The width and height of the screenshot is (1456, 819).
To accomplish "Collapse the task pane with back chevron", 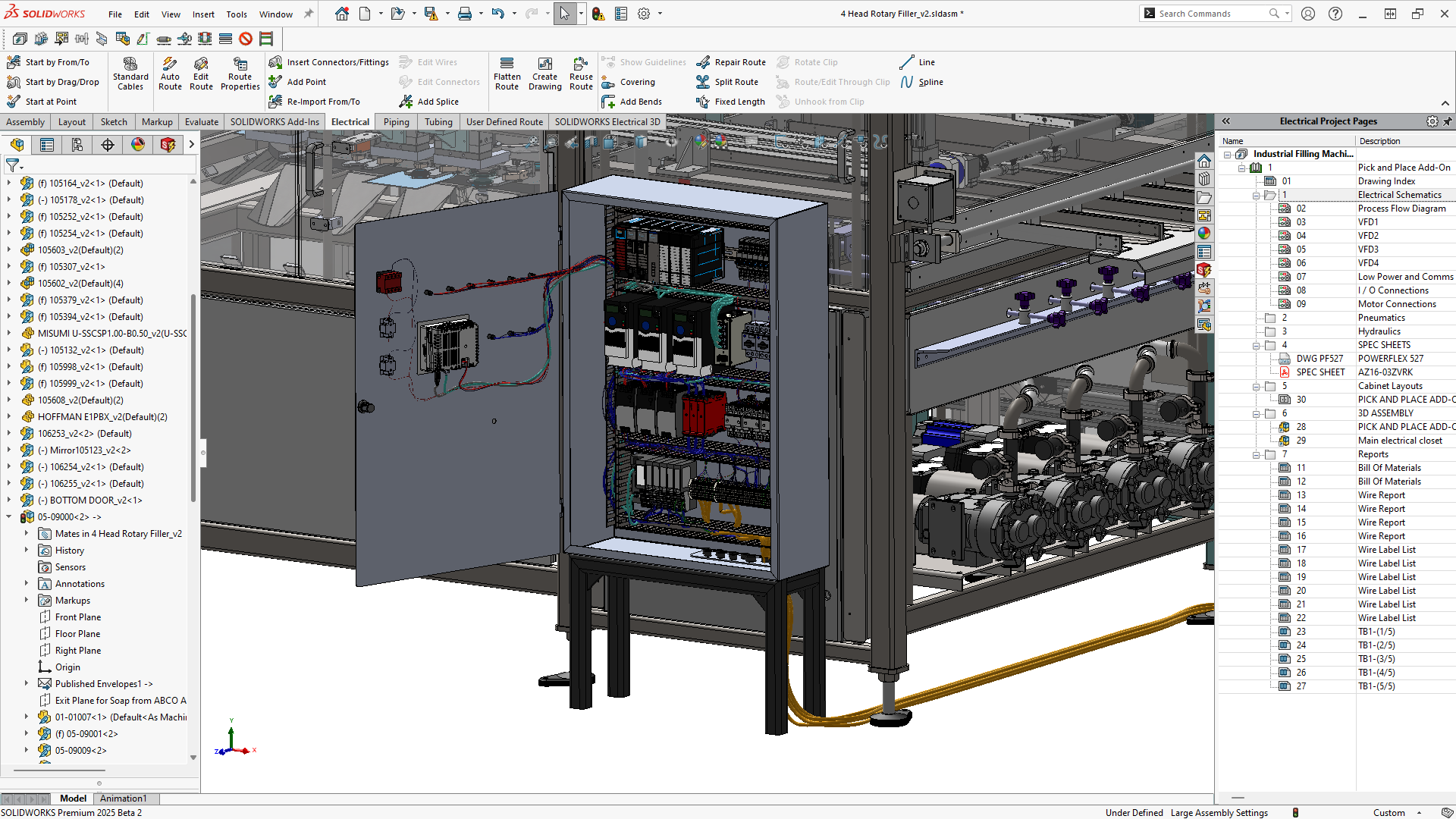I will (1227, 121).
